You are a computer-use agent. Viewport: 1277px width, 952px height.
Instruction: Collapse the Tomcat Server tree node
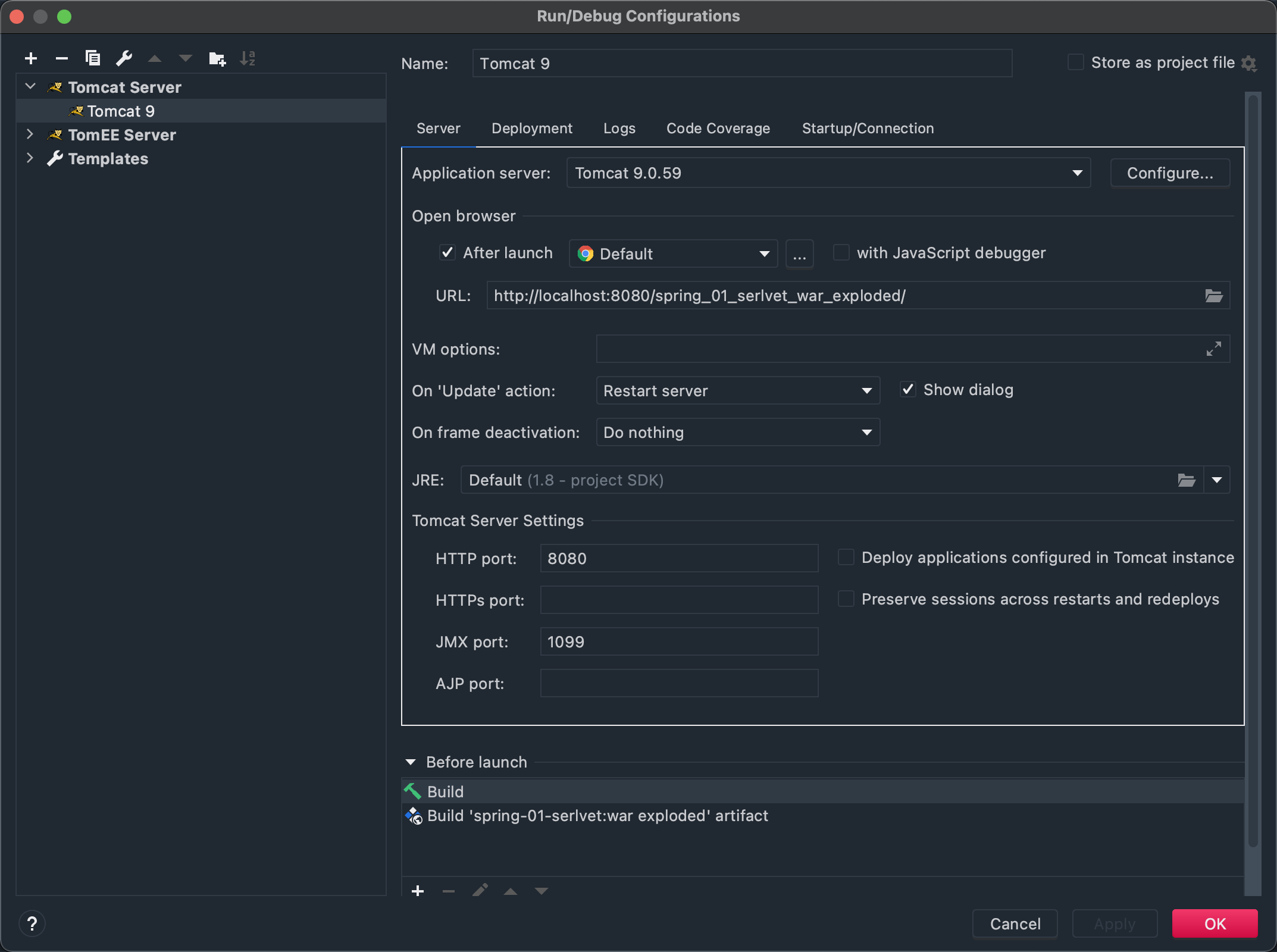tap(30, 87)
